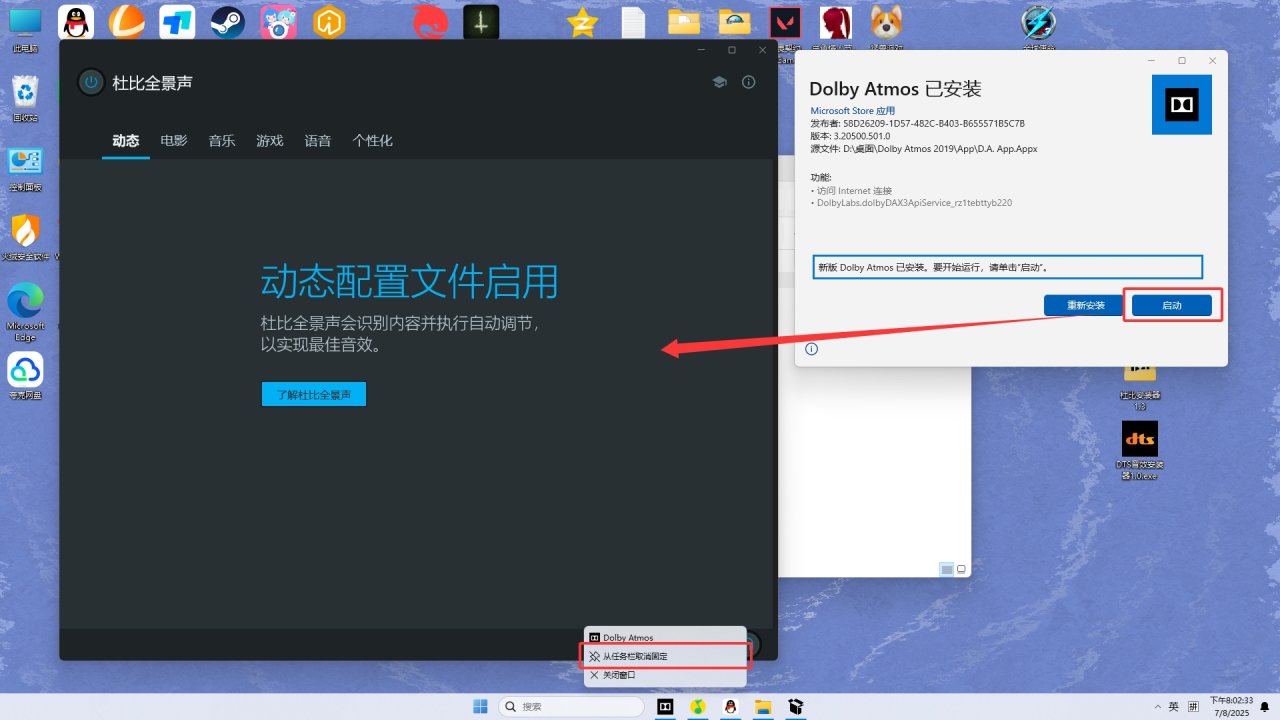Select the orange hexagon desktop icon
Viewport: 1280px width, 720px height.
point(329,23)
